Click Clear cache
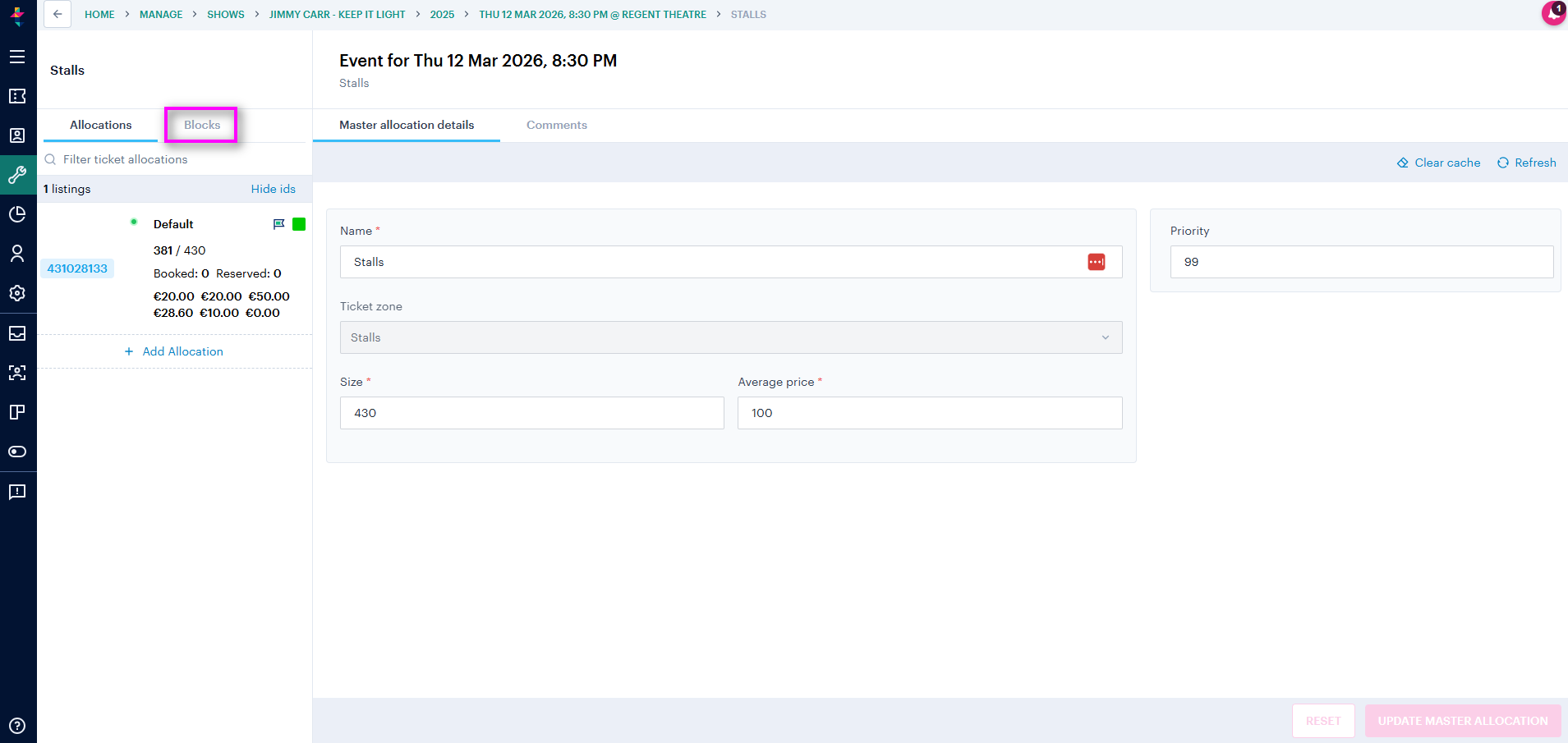Screen dimensions: 1568x743 (1439, 163)
